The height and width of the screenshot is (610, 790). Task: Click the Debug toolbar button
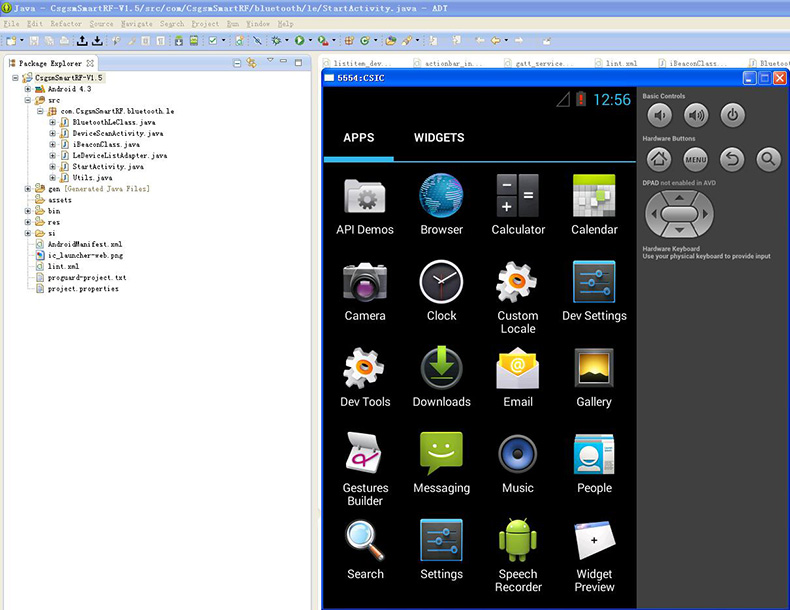[276, 41]
